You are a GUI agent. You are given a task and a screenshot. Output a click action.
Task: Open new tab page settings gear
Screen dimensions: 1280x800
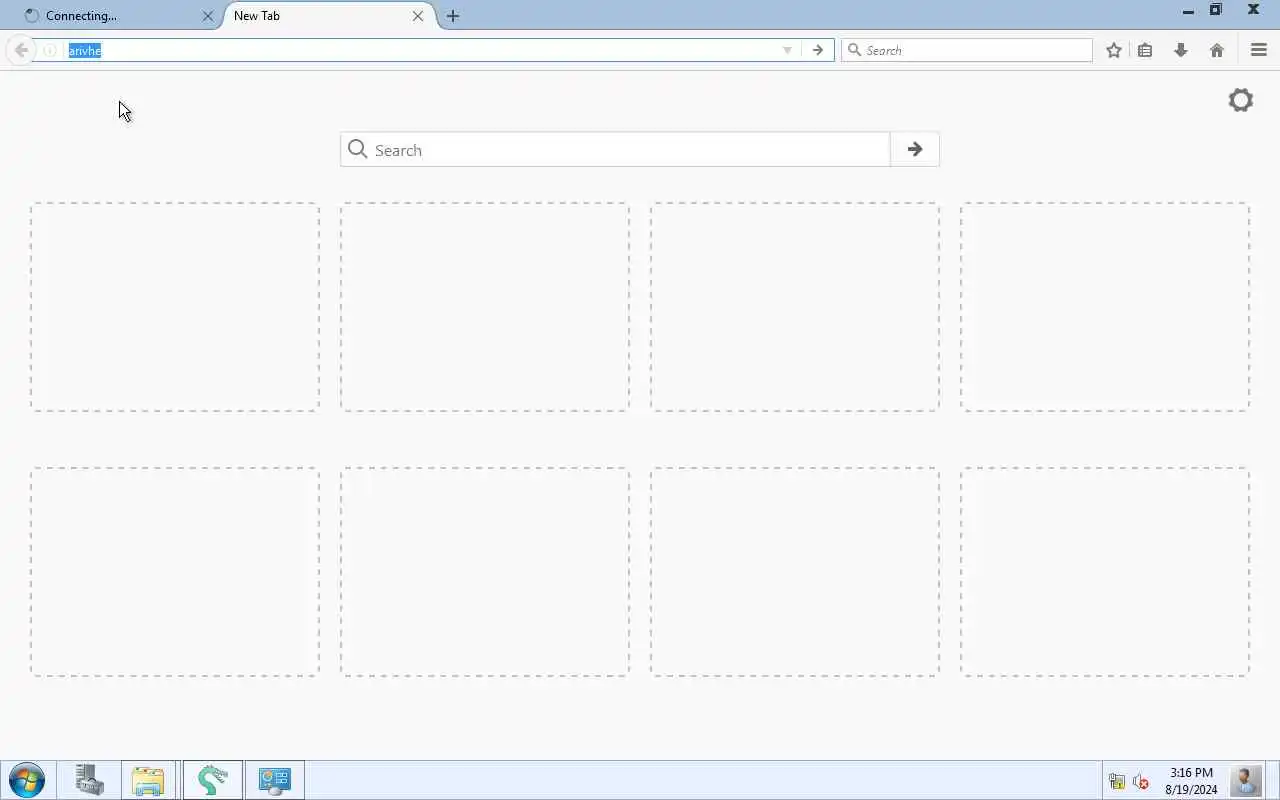pyautogui.click(x=1241, y=100)
